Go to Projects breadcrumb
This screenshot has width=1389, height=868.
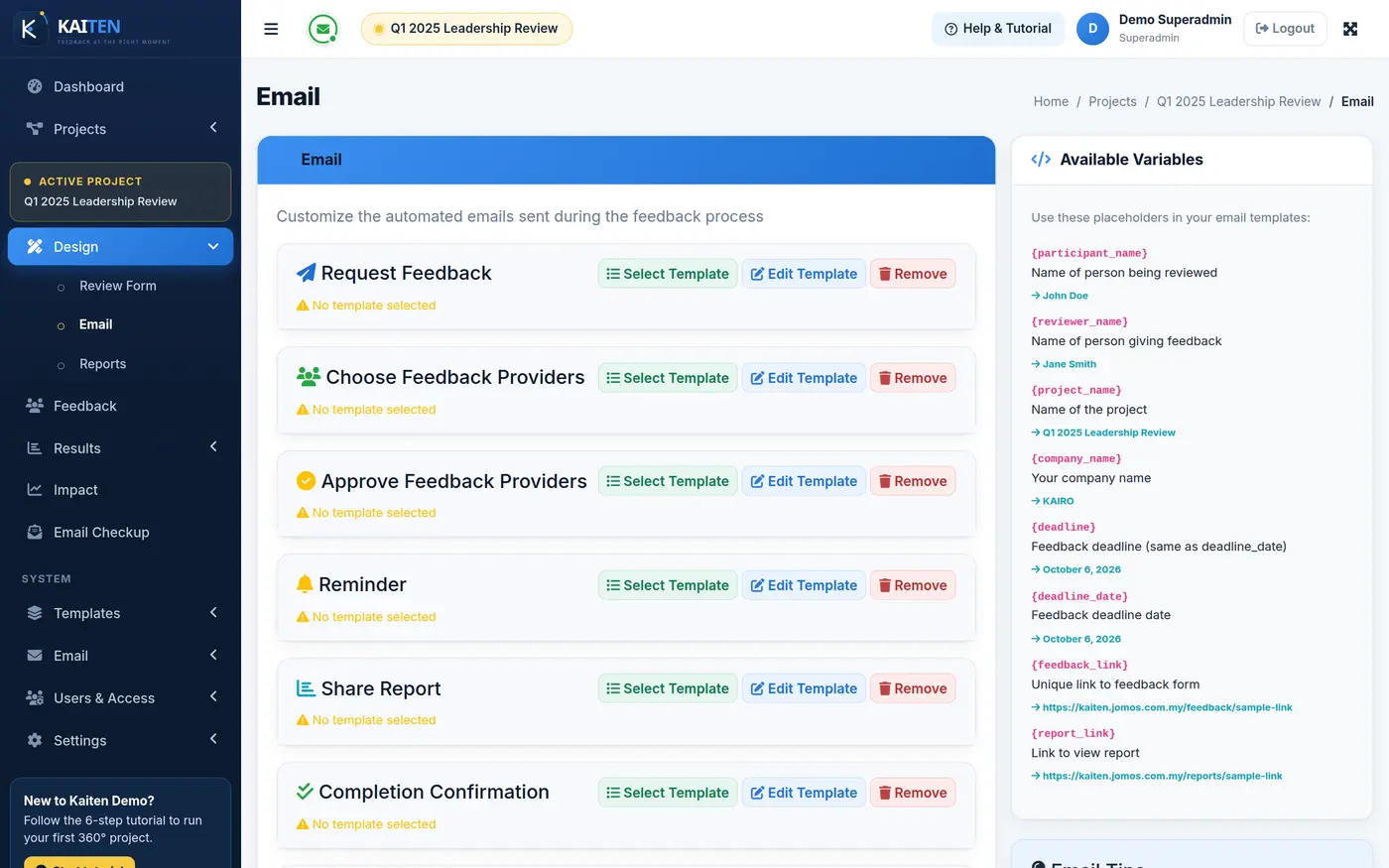tap(1112, 101)
